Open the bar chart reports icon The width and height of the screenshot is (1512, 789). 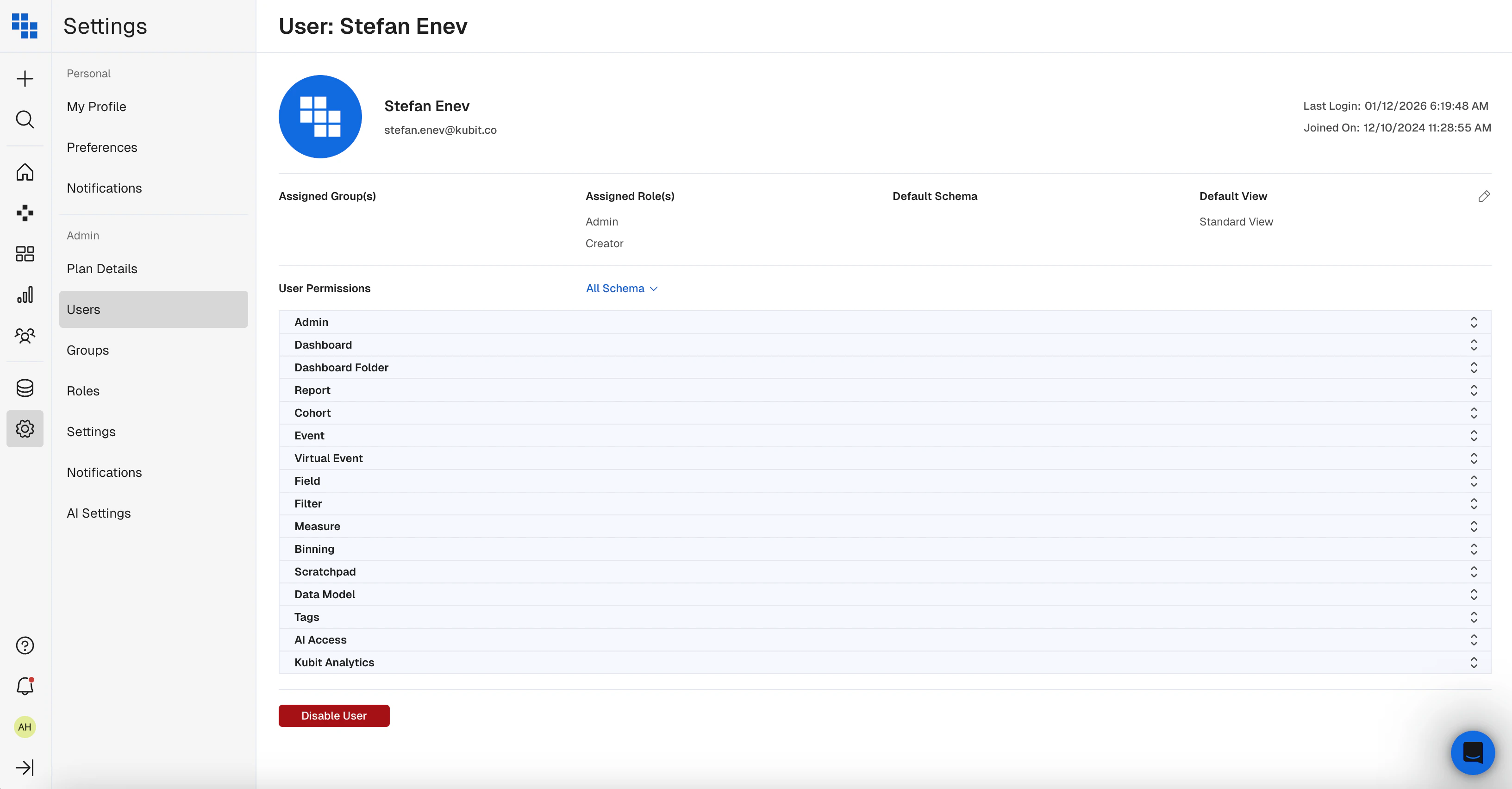[25, 294]
